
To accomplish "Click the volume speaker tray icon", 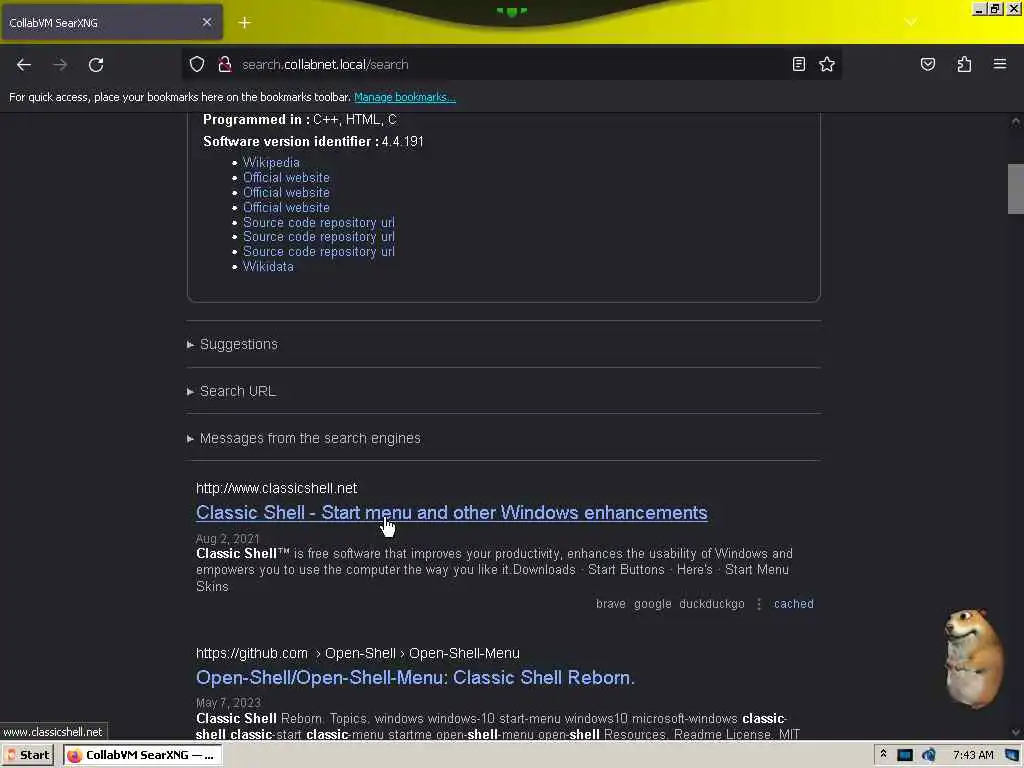I will [928, 755].
